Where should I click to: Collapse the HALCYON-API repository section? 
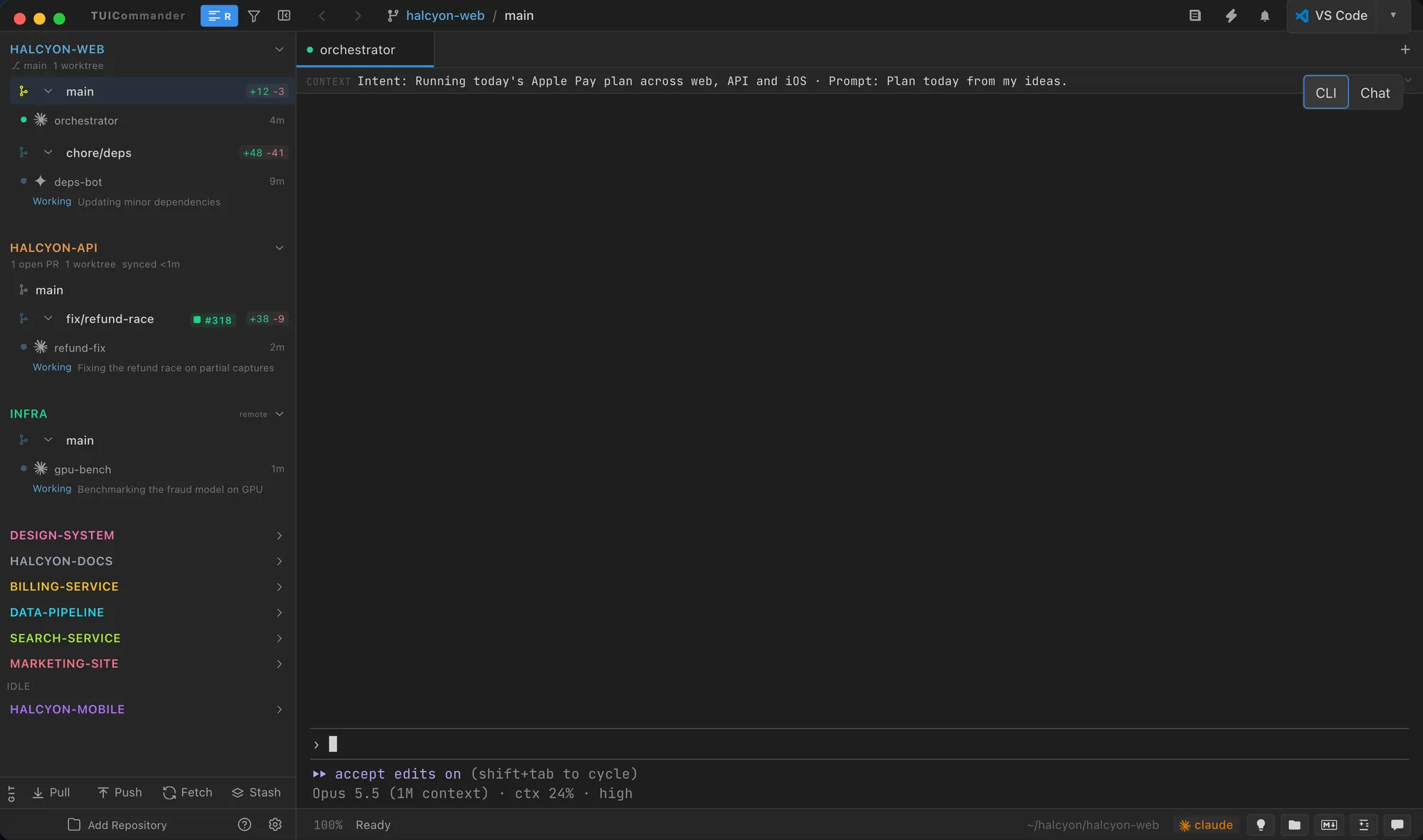[279, 248]
